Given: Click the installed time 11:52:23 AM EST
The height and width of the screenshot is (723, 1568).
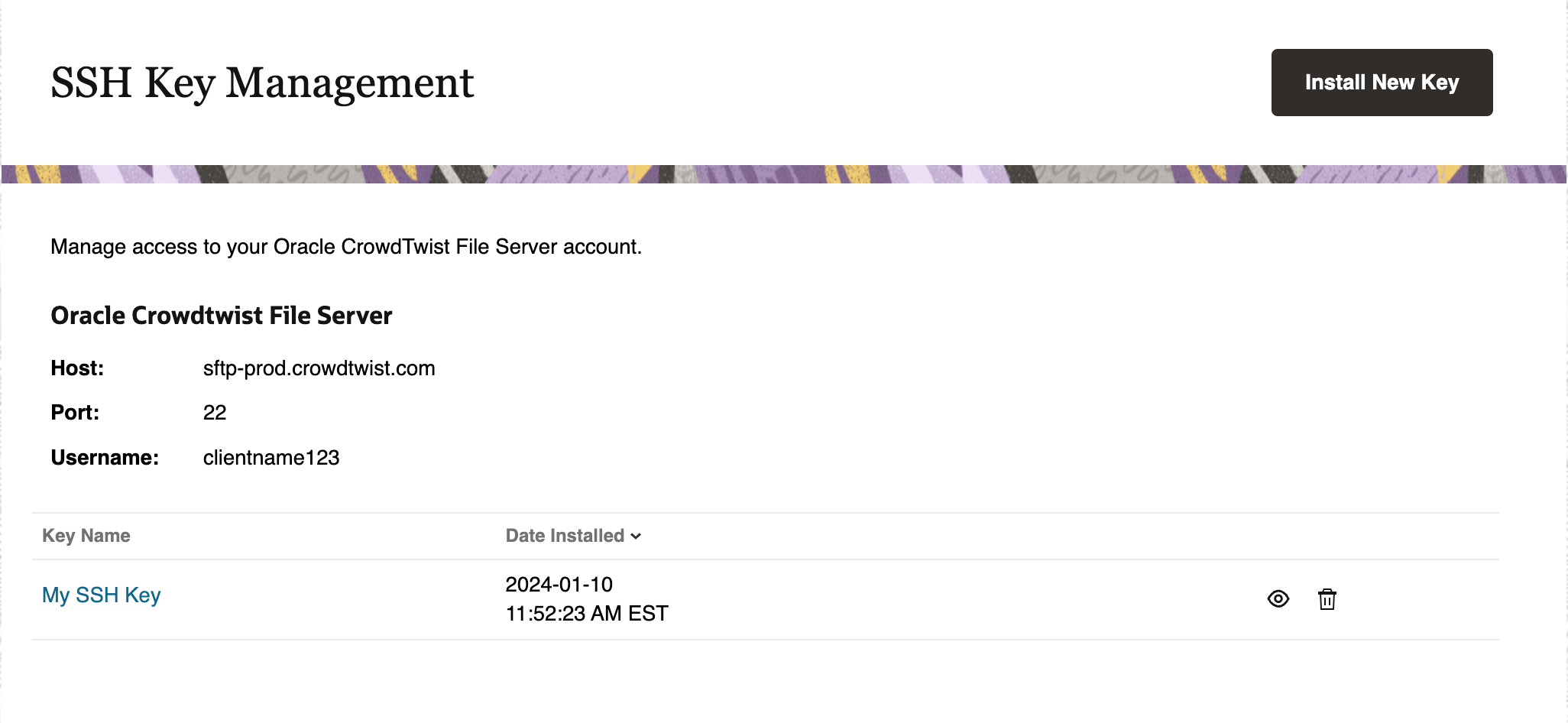Looking at the screenshot, I should tap(587, 614).
